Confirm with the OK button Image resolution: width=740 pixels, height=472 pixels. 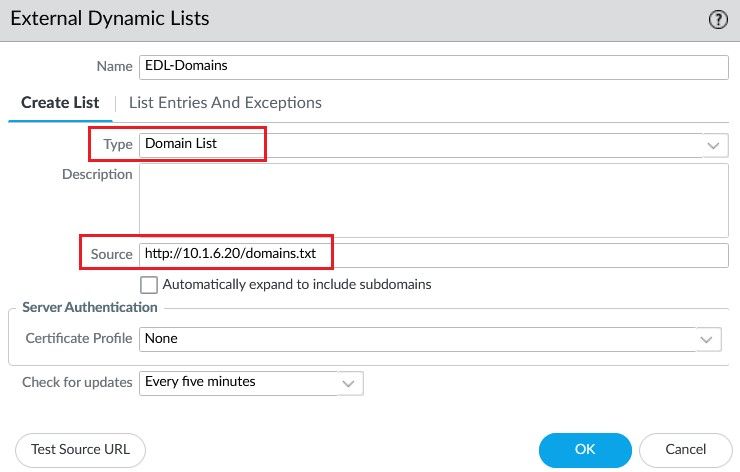tap(584, 450)
